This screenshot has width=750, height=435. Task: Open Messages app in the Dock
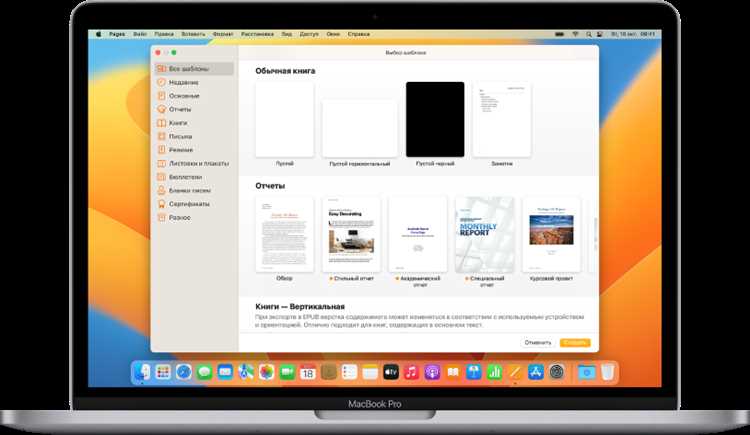(205, 372)
